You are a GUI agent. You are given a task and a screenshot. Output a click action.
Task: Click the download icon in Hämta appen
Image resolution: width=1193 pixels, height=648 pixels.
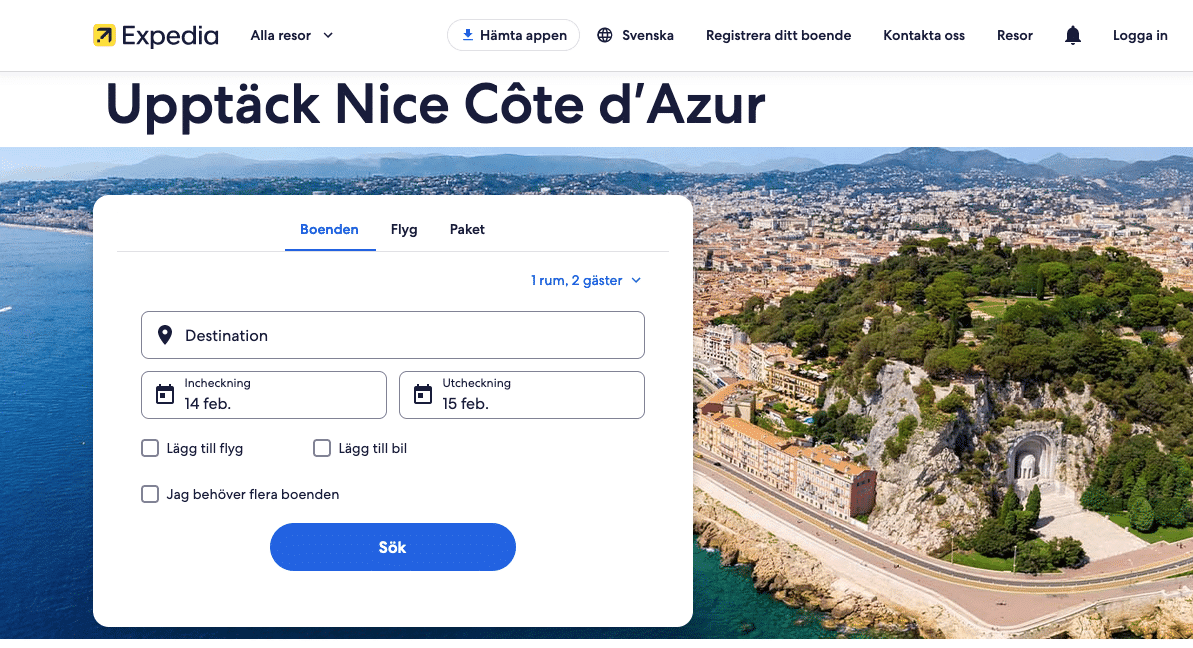(x=467, y=35)
